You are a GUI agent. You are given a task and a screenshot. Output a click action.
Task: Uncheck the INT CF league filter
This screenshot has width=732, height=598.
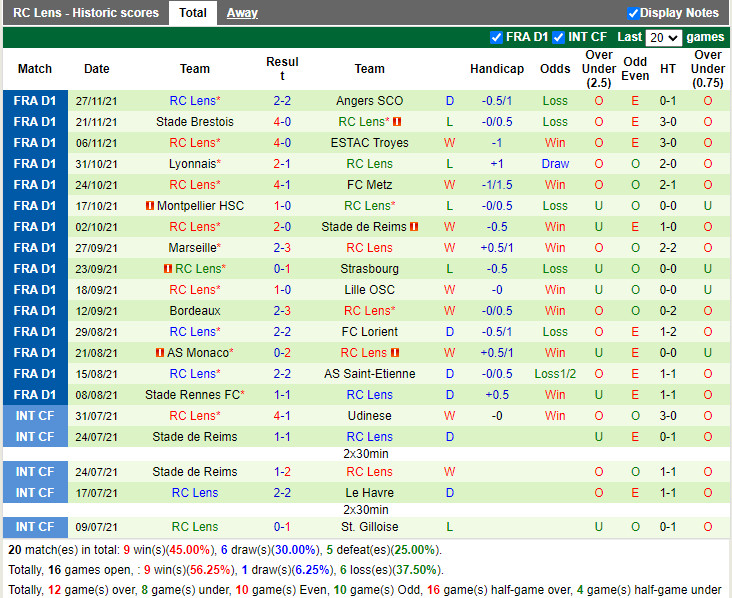tap(558, 37)
